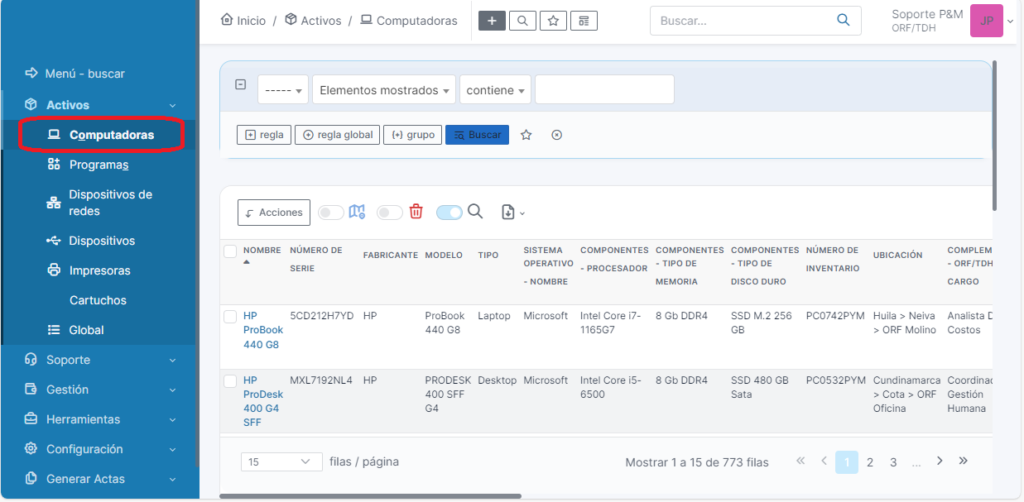Click the Acciones button
The width and height of the screenshot is (1024, 502).
click(x=273, y=212)
